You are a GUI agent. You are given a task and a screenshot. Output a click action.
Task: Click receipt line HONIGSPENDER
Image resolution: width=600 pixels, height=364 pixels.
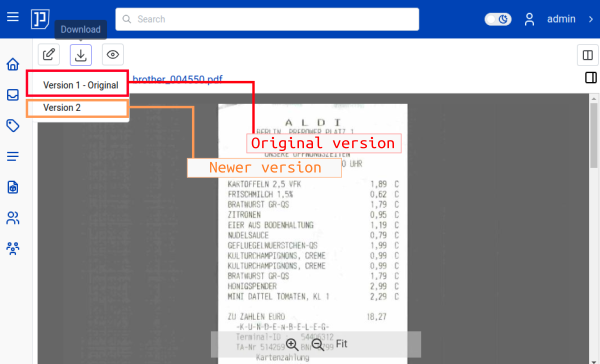point(313,286)
